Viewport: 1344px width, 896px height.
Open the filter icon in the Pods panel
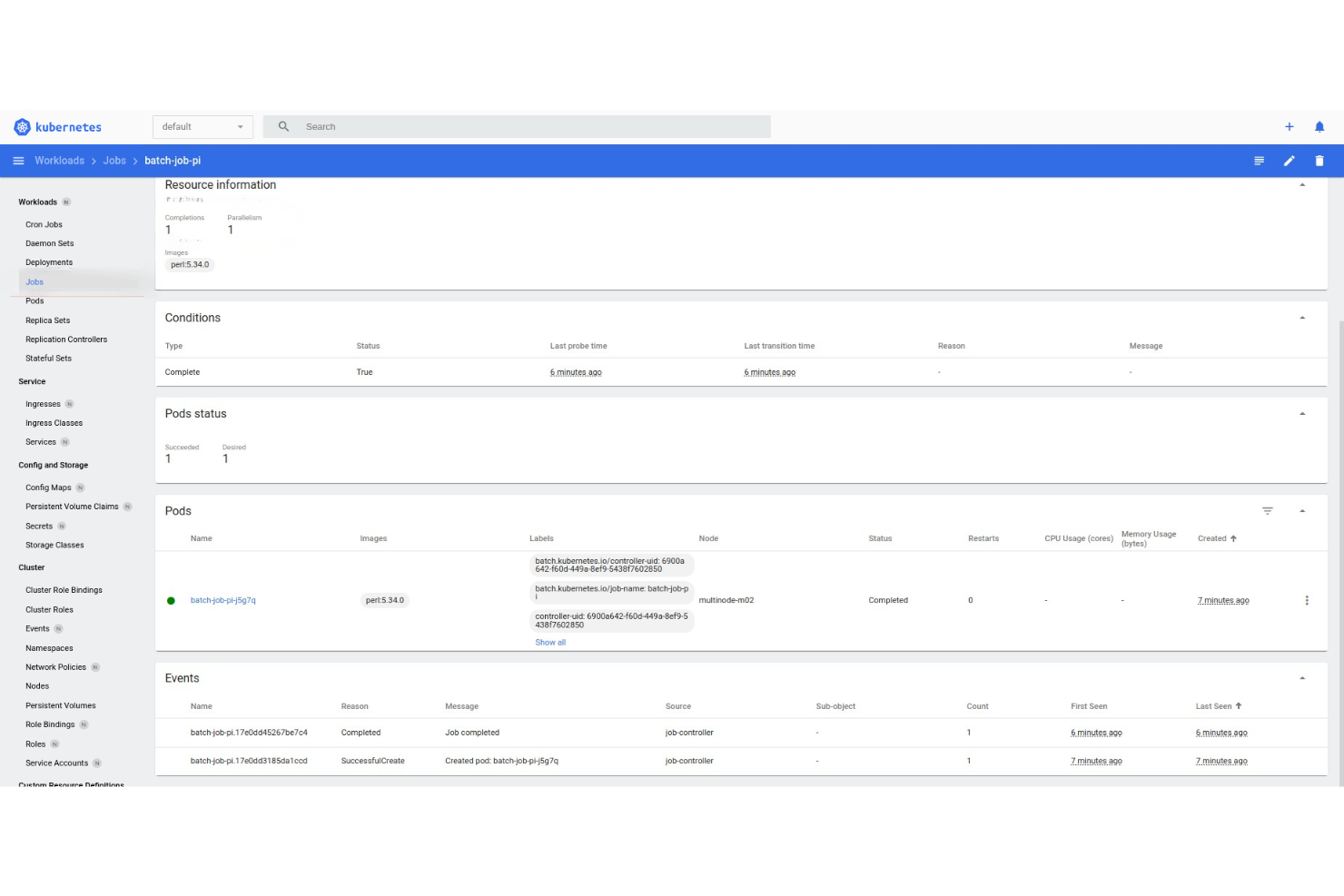(x=1268, y=510)
